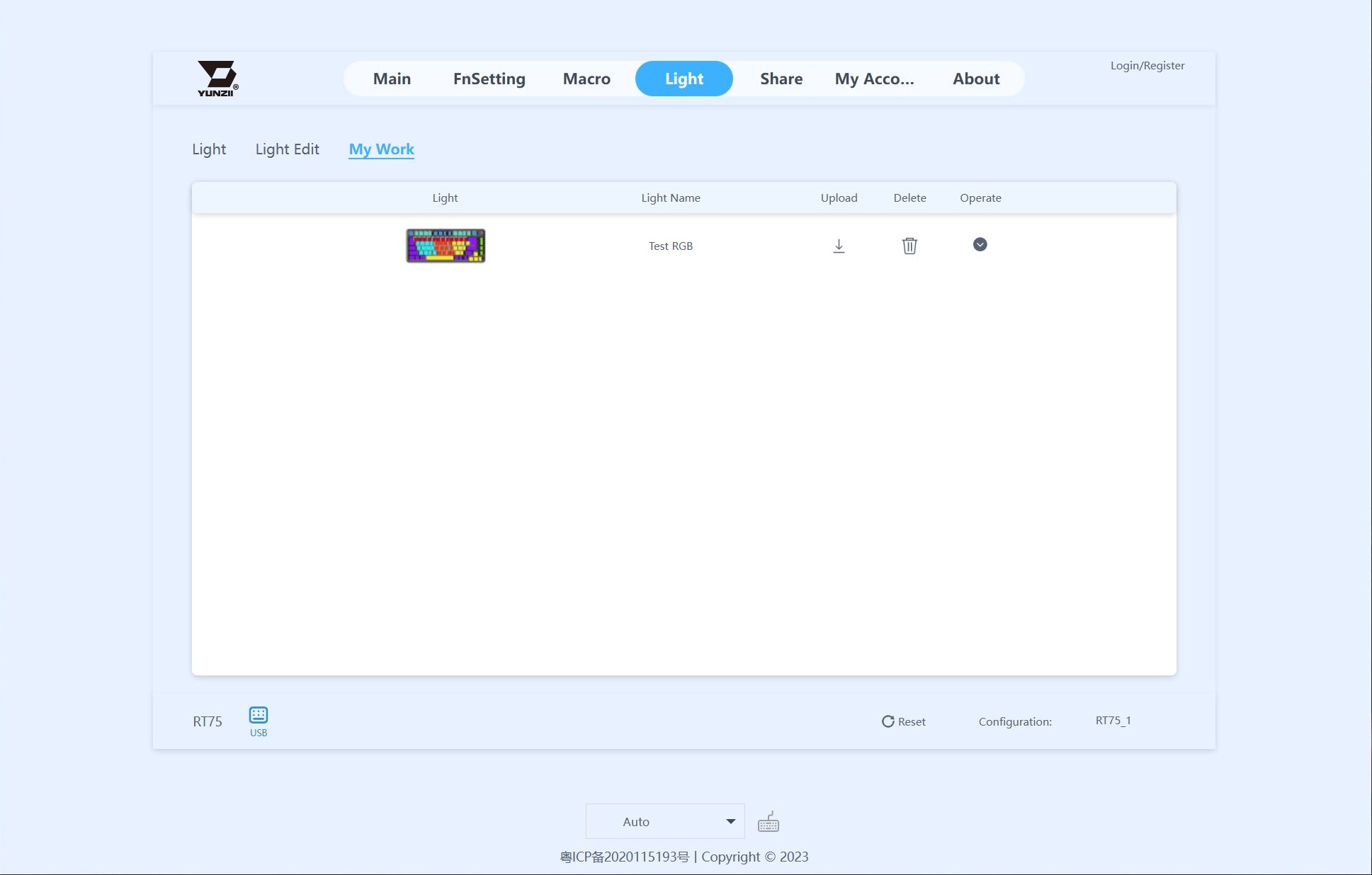This screenshot has height=875, width=1372.
Task: Delete the Test RGB light with trash icon
Action: tap(909, 246)
